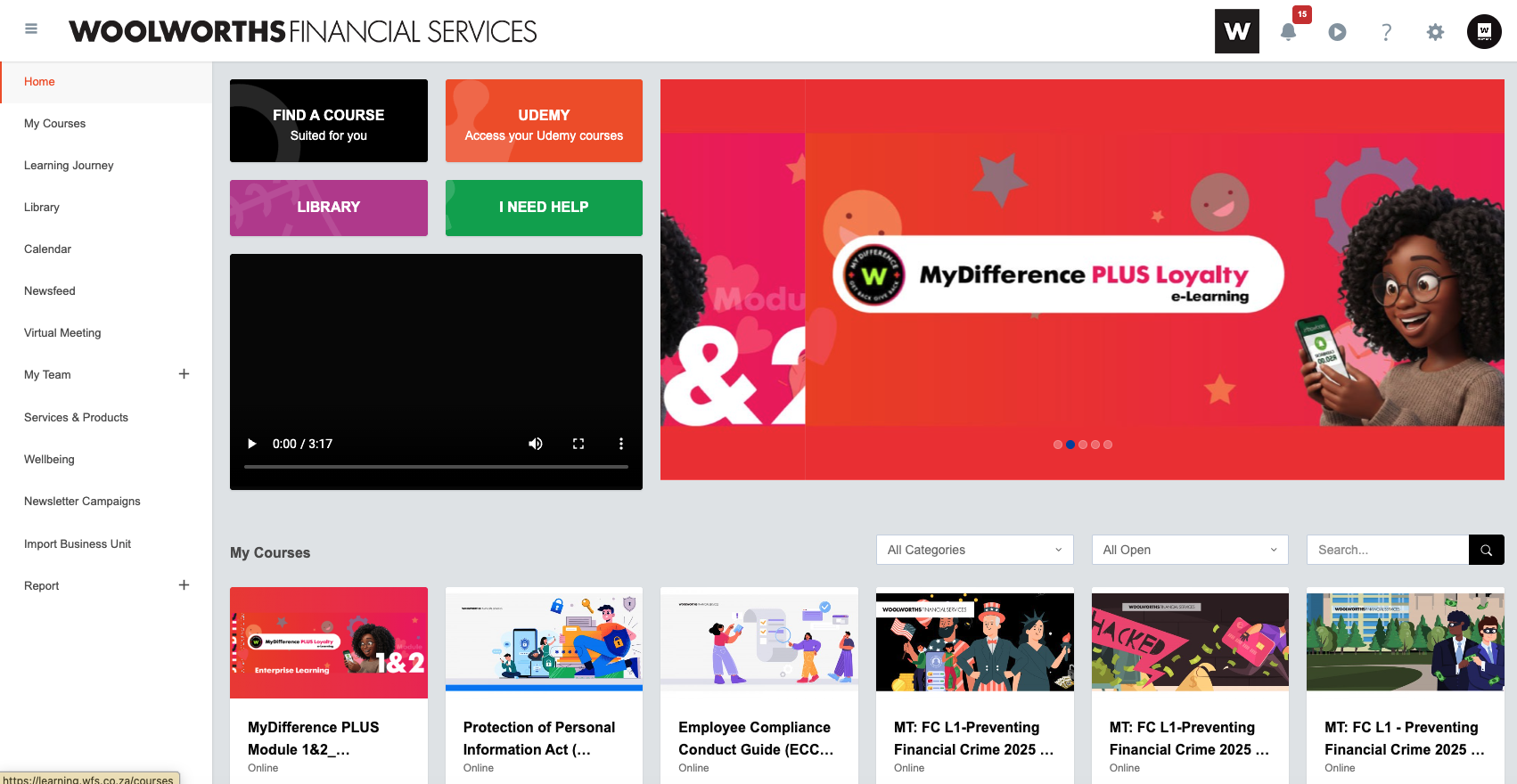This screenshot has width=1517, height=784.
Task: Open Newsletter Campaigns in sidebar
Action: [x=106, y=502]
